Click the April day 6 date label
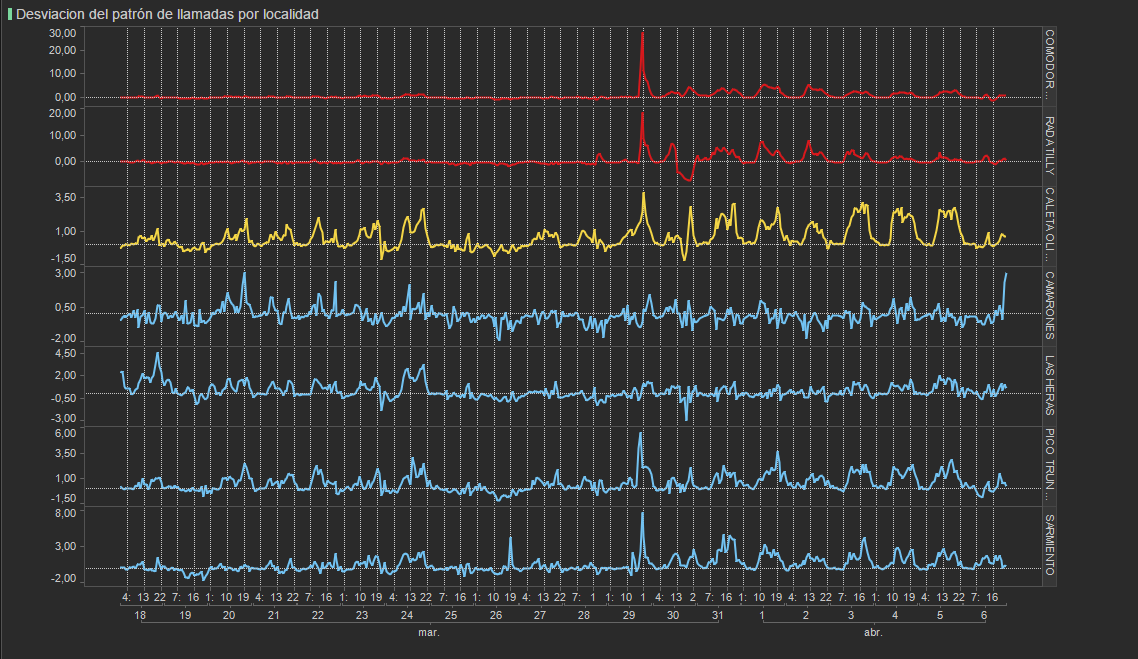The image size is (1138, 659). click(984, 615)
